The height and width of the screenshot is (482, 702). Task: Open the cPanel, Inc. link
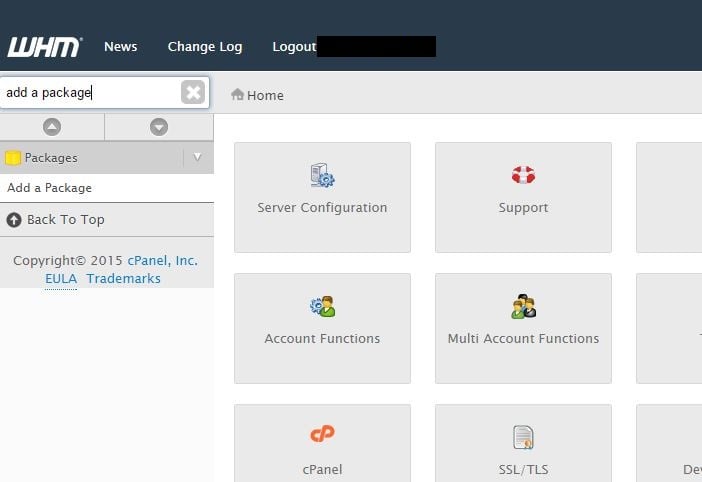click(x=163, y=260)
